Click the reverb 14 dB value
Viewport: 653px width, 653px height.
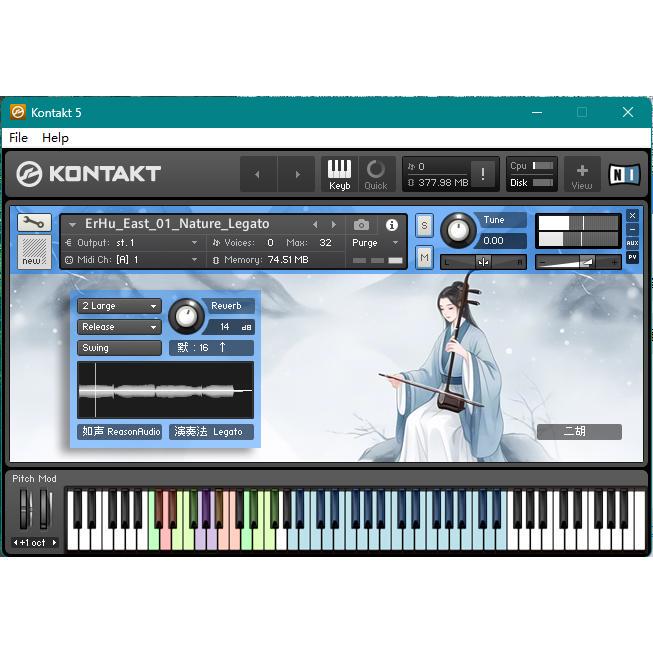pos(230,327)
